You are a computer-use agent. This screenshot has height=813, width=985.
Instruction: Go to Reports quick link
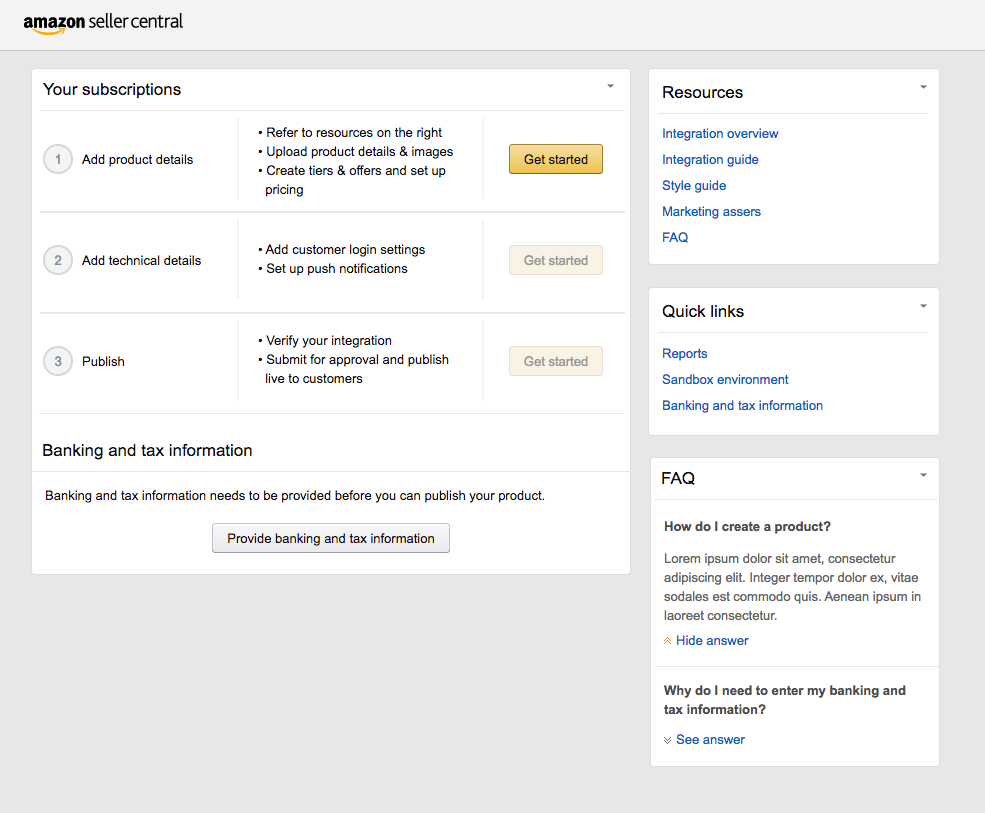pos(685,354)
